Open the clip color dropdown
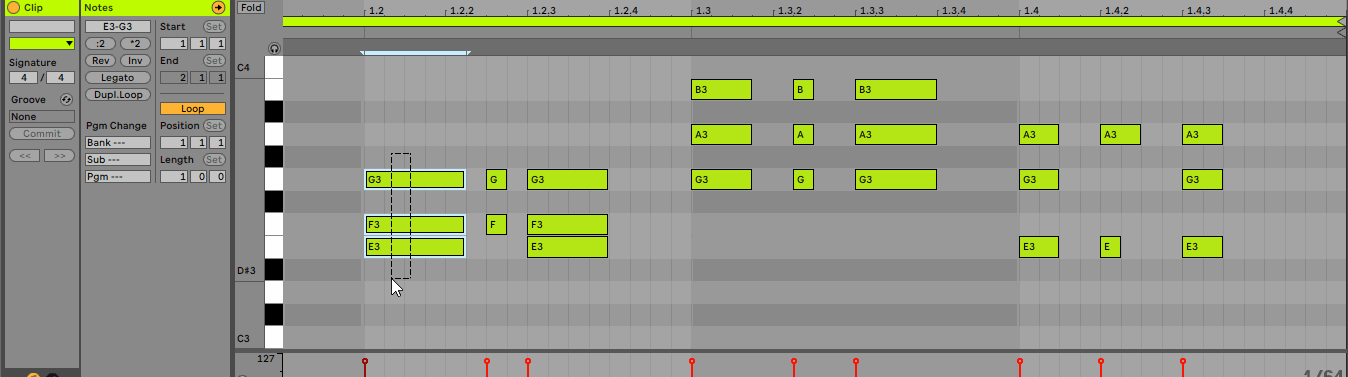This screenshot has width=1348, height=377. click(x=42, y=43)
